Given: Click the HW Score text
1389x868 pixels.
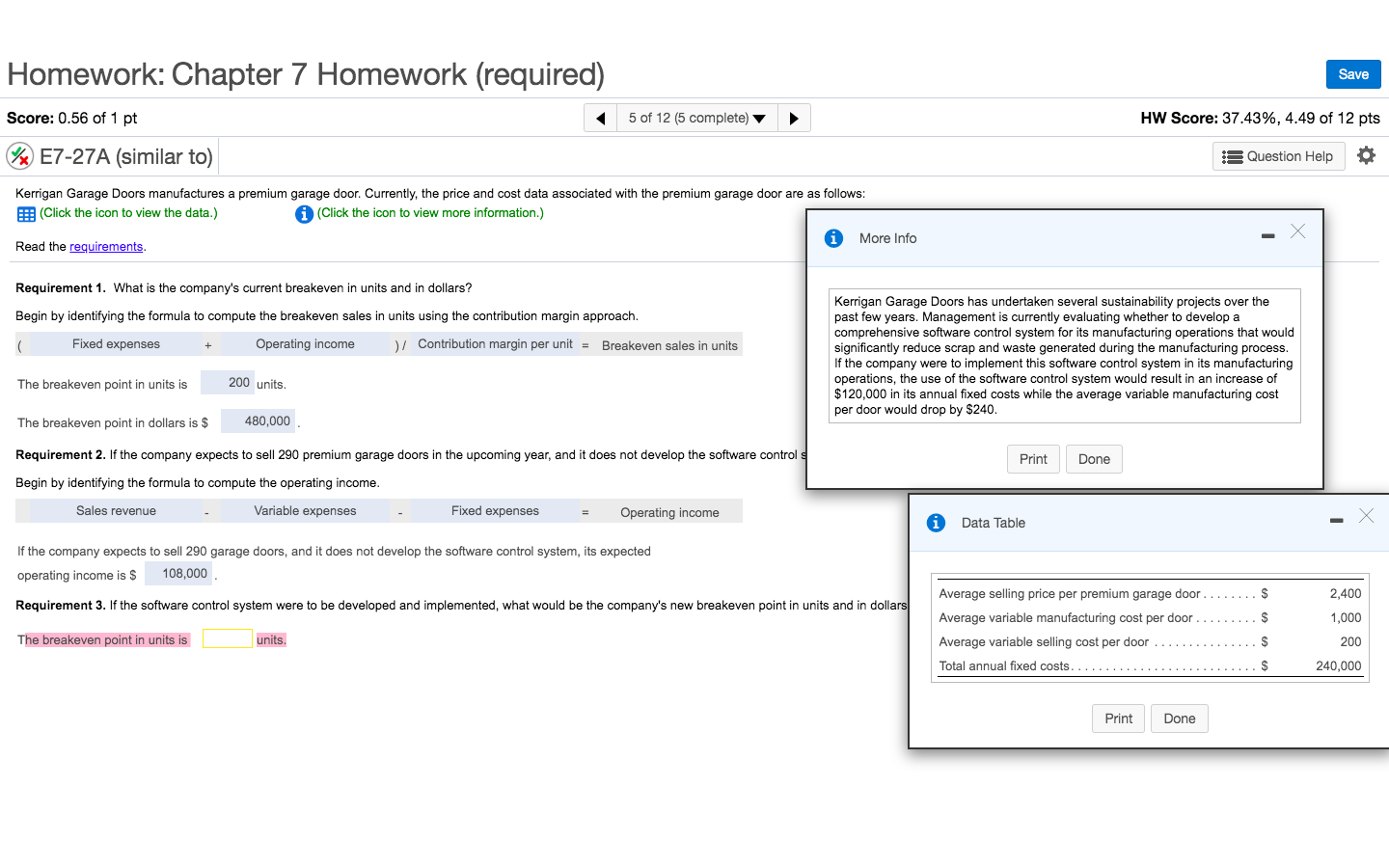Looking at the screenshot, I should (1260, 118).
